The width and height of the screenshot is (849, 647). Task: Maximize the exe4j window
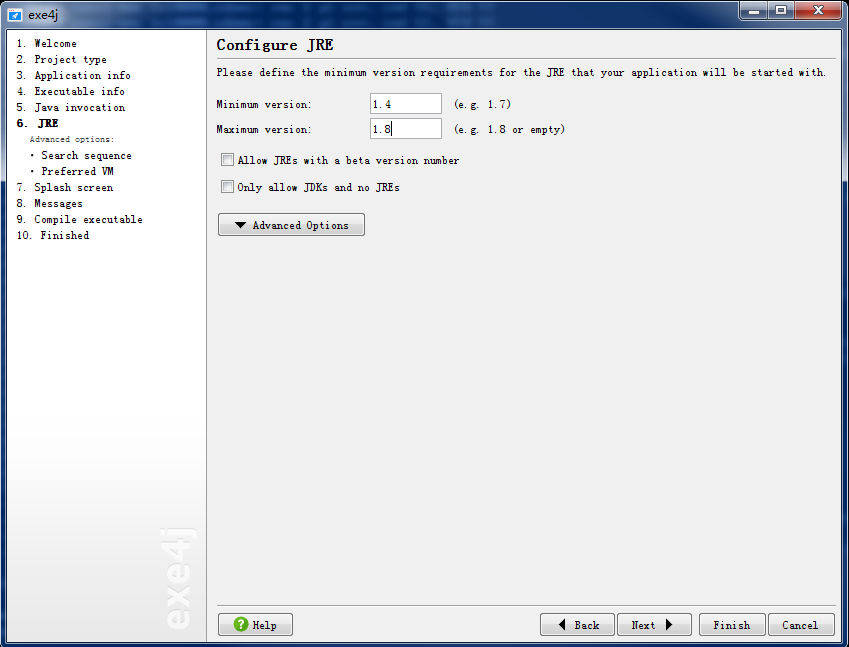coord(780,10)
